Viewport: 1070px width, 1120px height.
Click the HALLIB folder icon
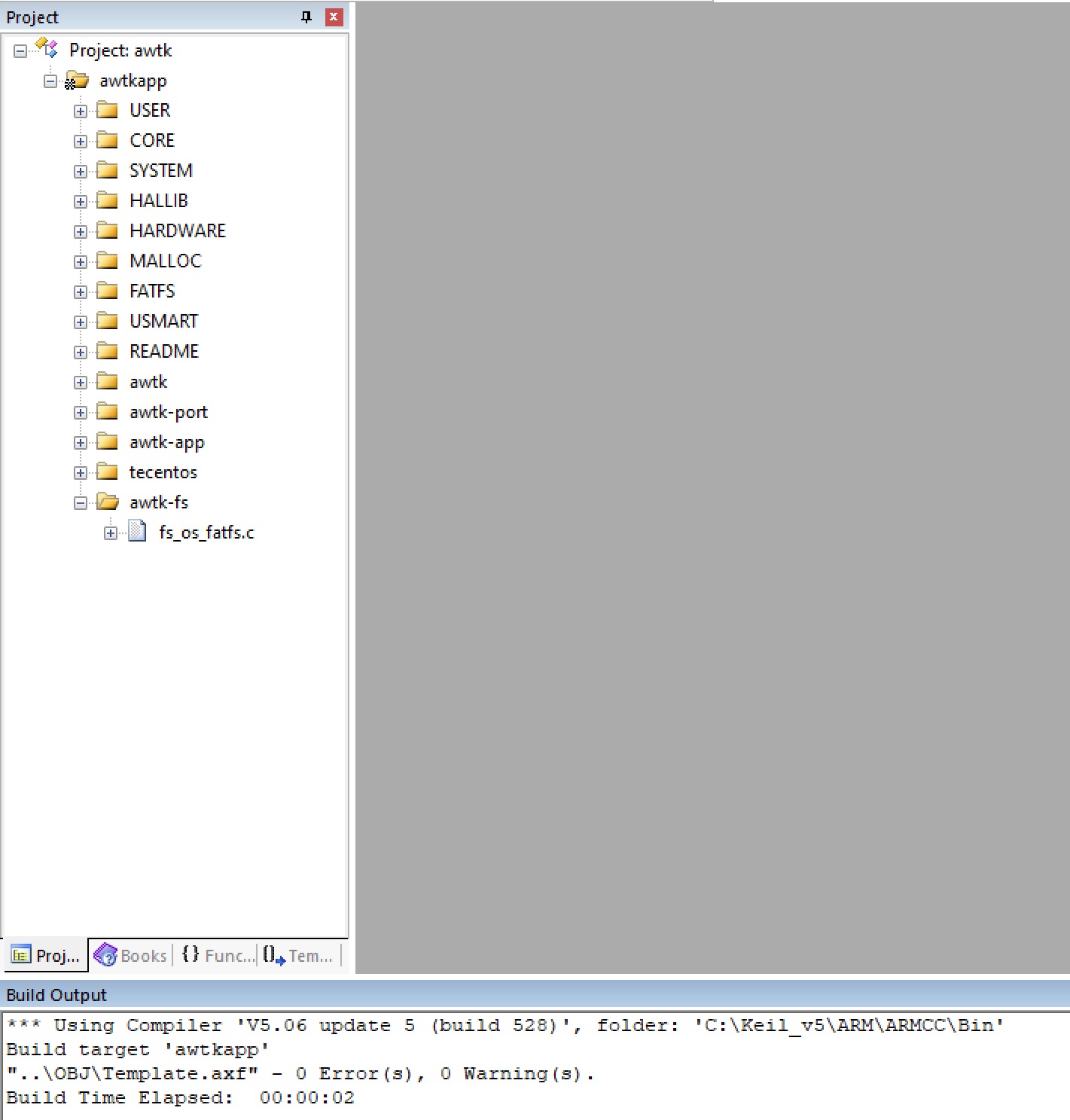pos(107,200)
